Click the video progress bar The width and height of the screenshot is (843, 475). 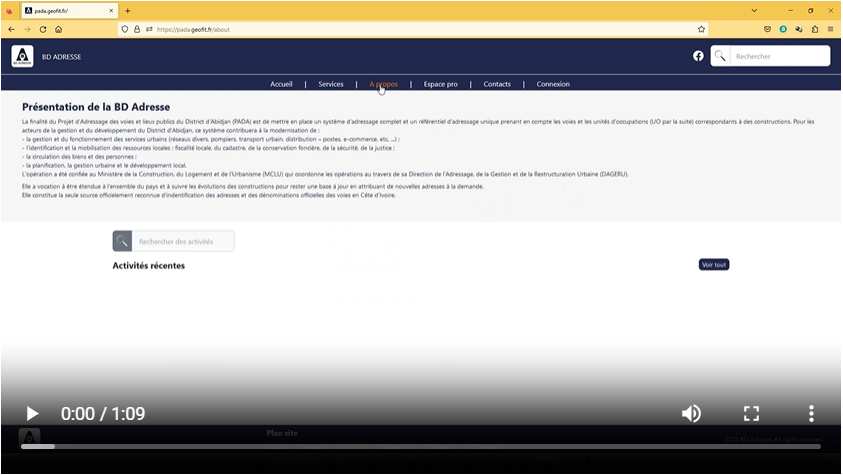point(420,446)
